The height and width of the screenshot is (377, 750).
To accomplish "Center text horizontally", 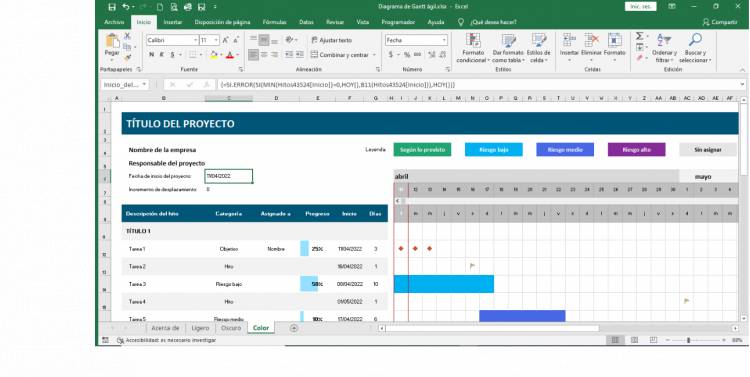I will 264,55.
